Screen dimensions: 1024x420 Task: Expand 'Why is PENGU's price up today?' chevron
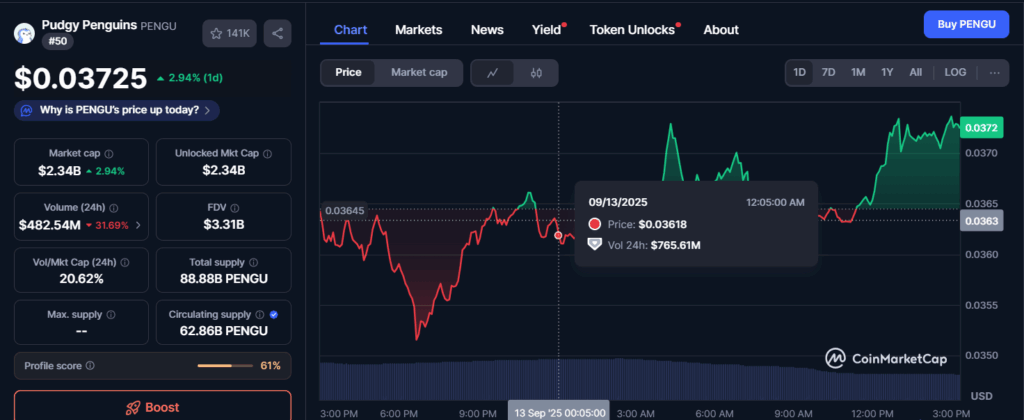pos(207,111)
